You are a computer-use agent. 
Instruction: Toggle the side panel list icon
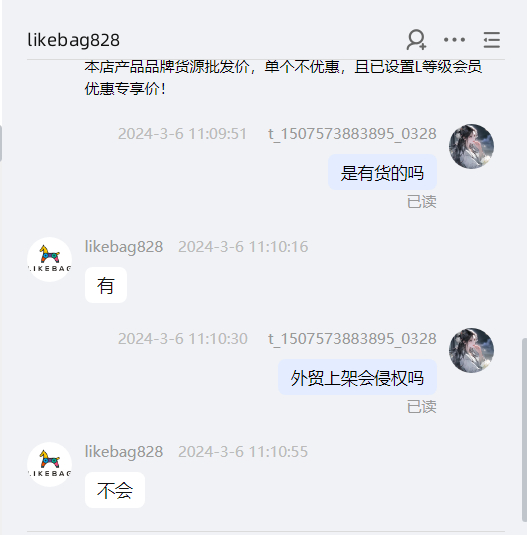[492, 40]
